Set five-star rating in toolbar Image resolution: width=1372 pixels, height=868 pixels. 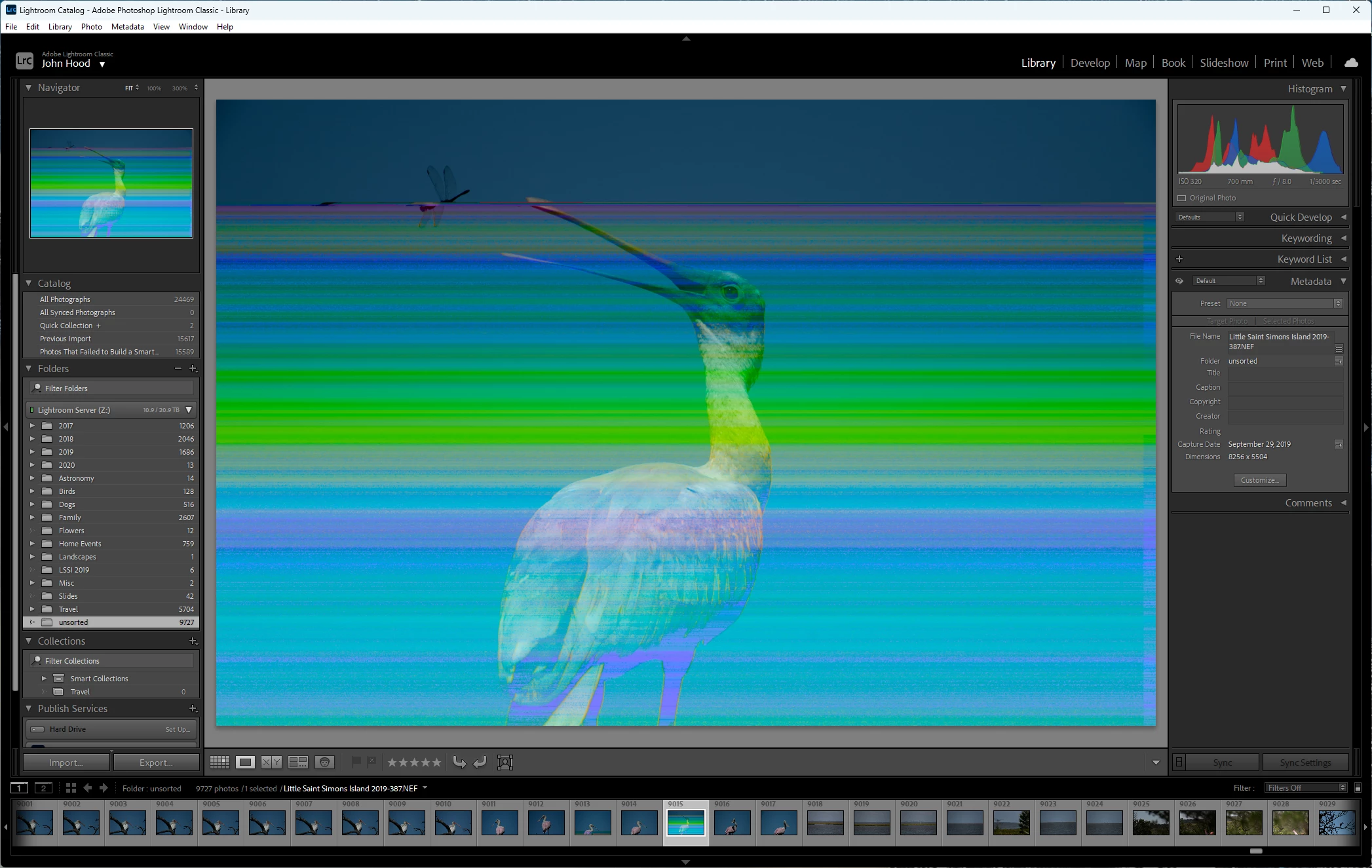[x=436, y=762]
